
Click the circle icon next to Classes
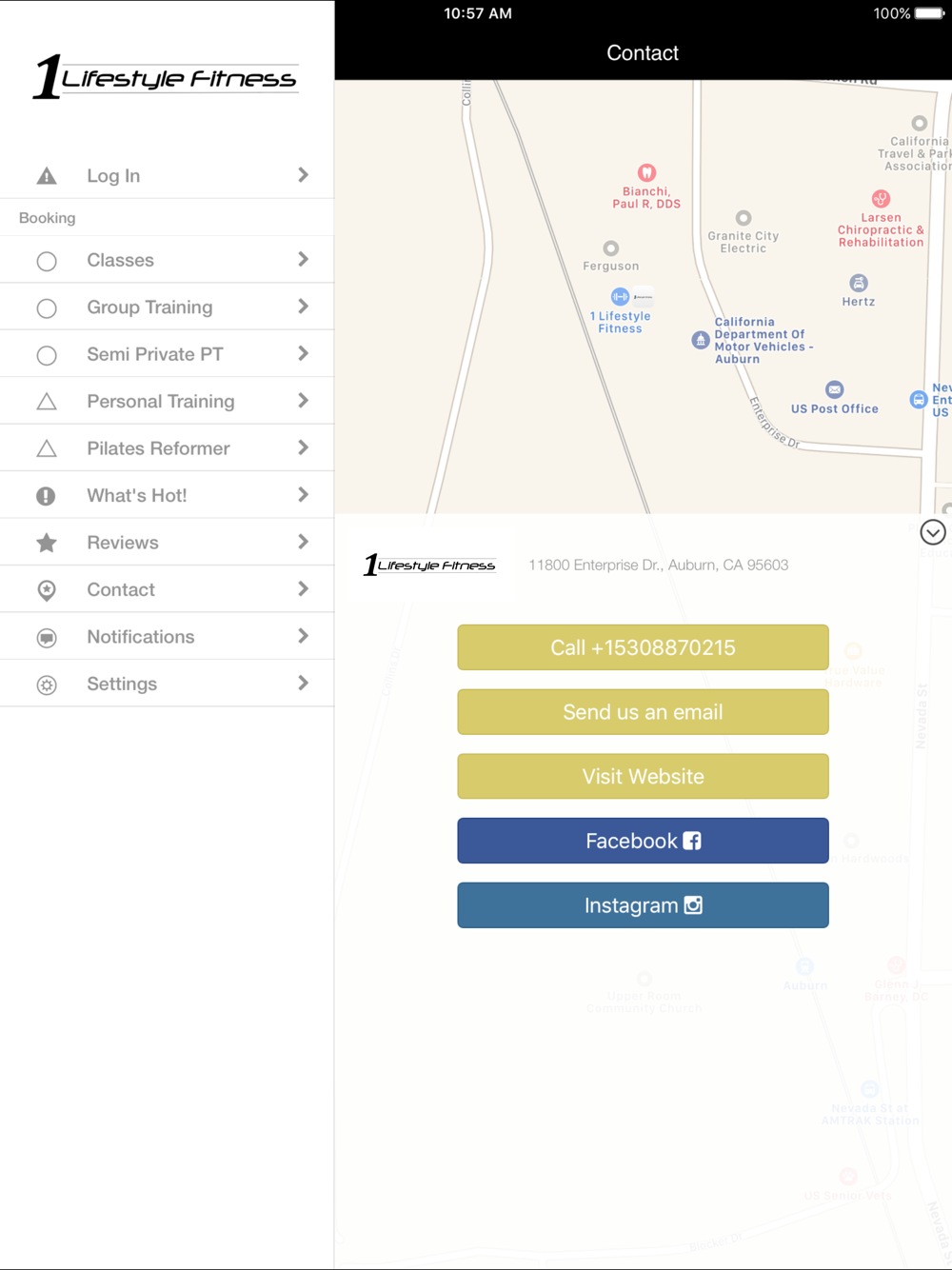(46, 261)
